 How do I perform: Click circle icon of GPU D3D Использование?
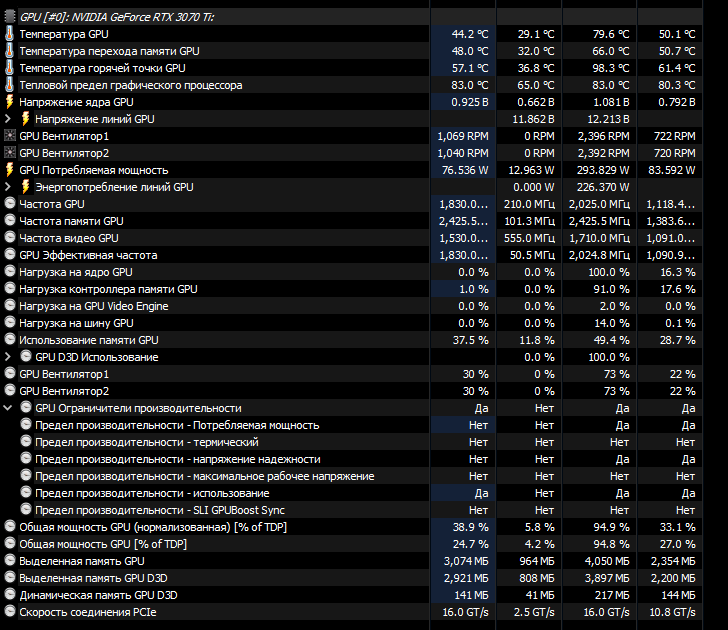pyautogui.click(x=26, y=357)
